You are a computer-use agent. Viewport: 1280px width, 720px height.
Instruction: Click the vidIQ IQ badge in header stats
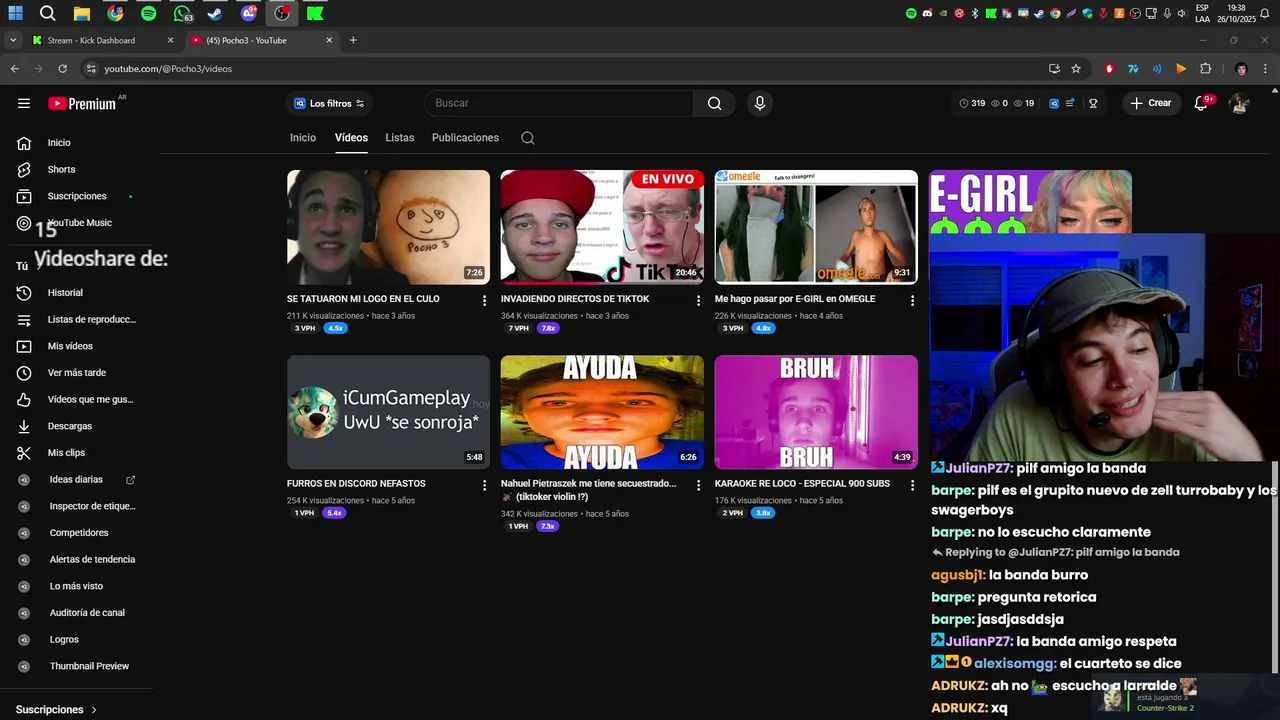click(x=1054, y=103)
